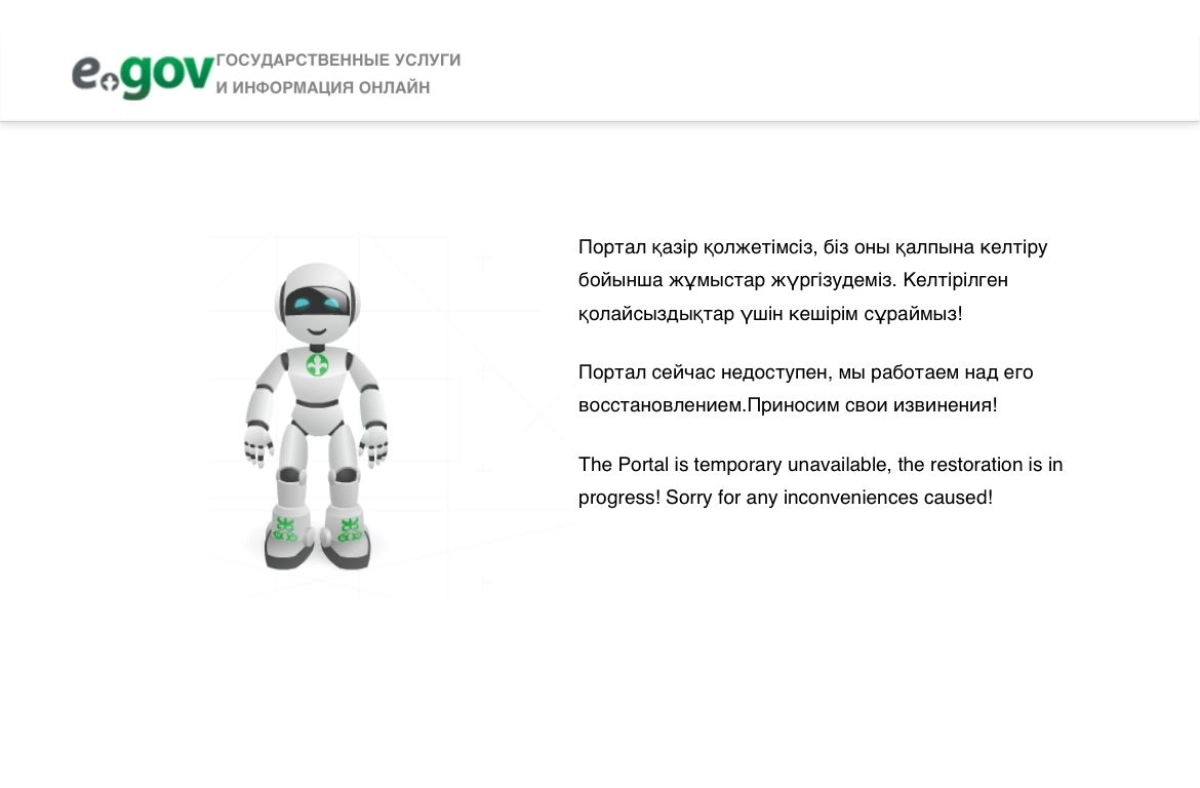Click 'қолайсыздықтар үшін кешірім сұраймыз!' line

[770, 313]
